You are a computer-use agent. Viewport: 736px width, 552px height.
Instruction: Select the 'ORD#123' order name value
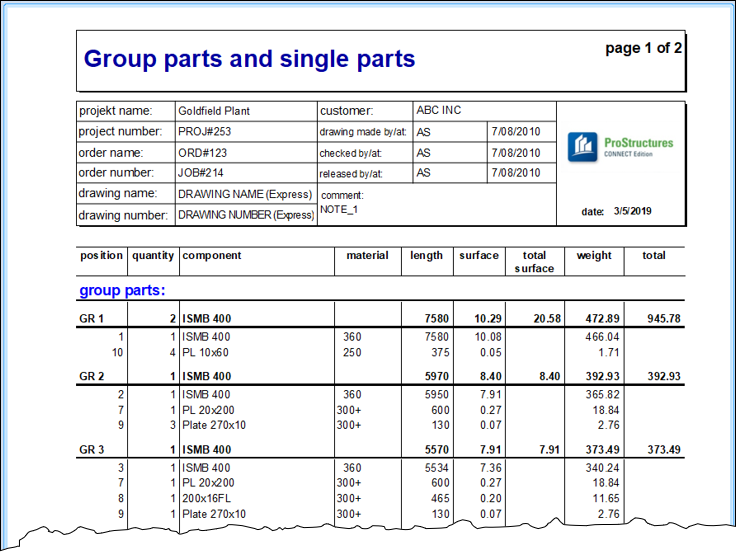point(202,153)
